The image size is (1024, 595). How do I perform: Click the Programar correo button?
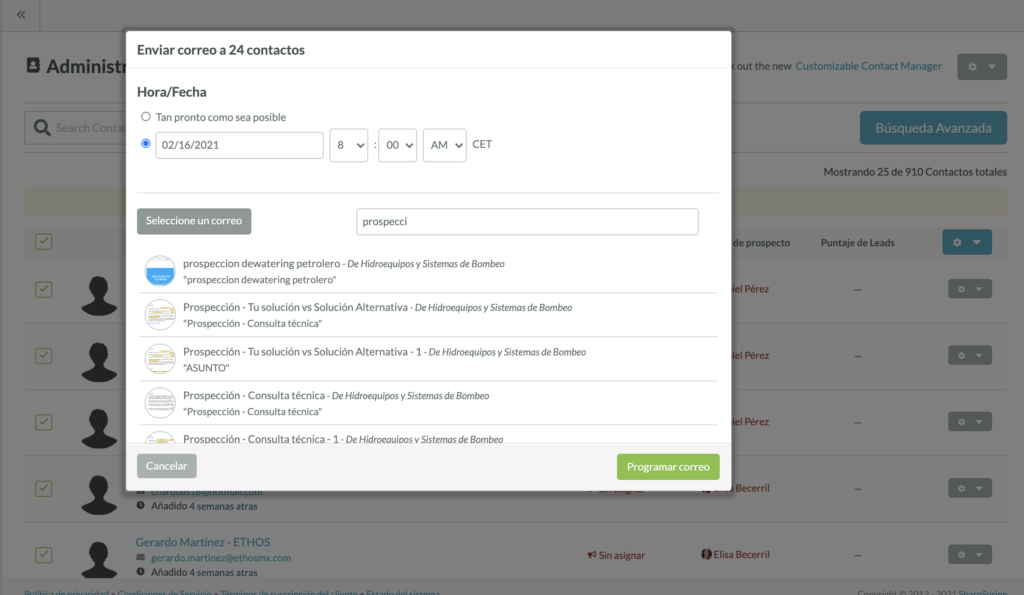pos(668,467)
